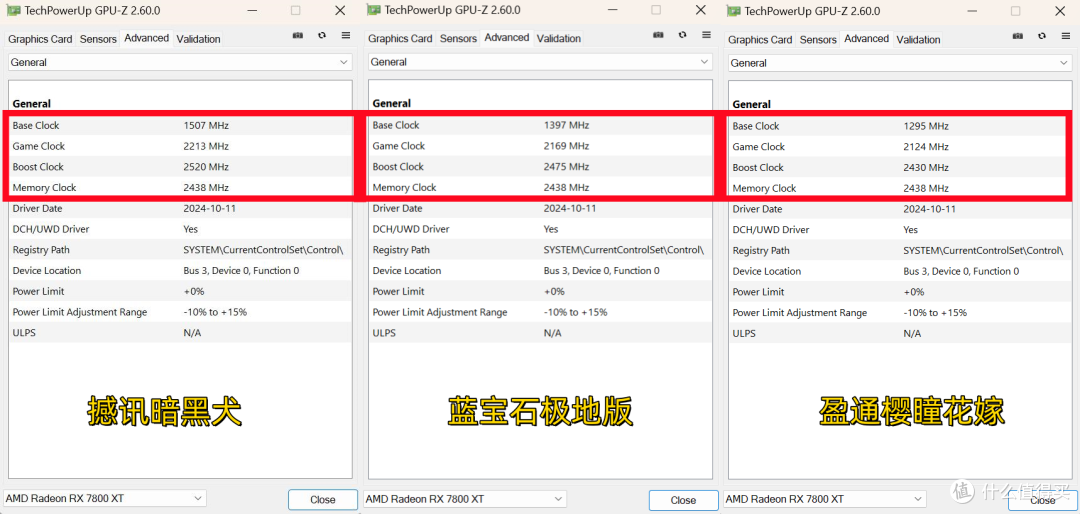The width and height of the screenshot is (1080, 514).
Task: Select Boost Clock 2430 MHz value
Action: pos(926,167)
